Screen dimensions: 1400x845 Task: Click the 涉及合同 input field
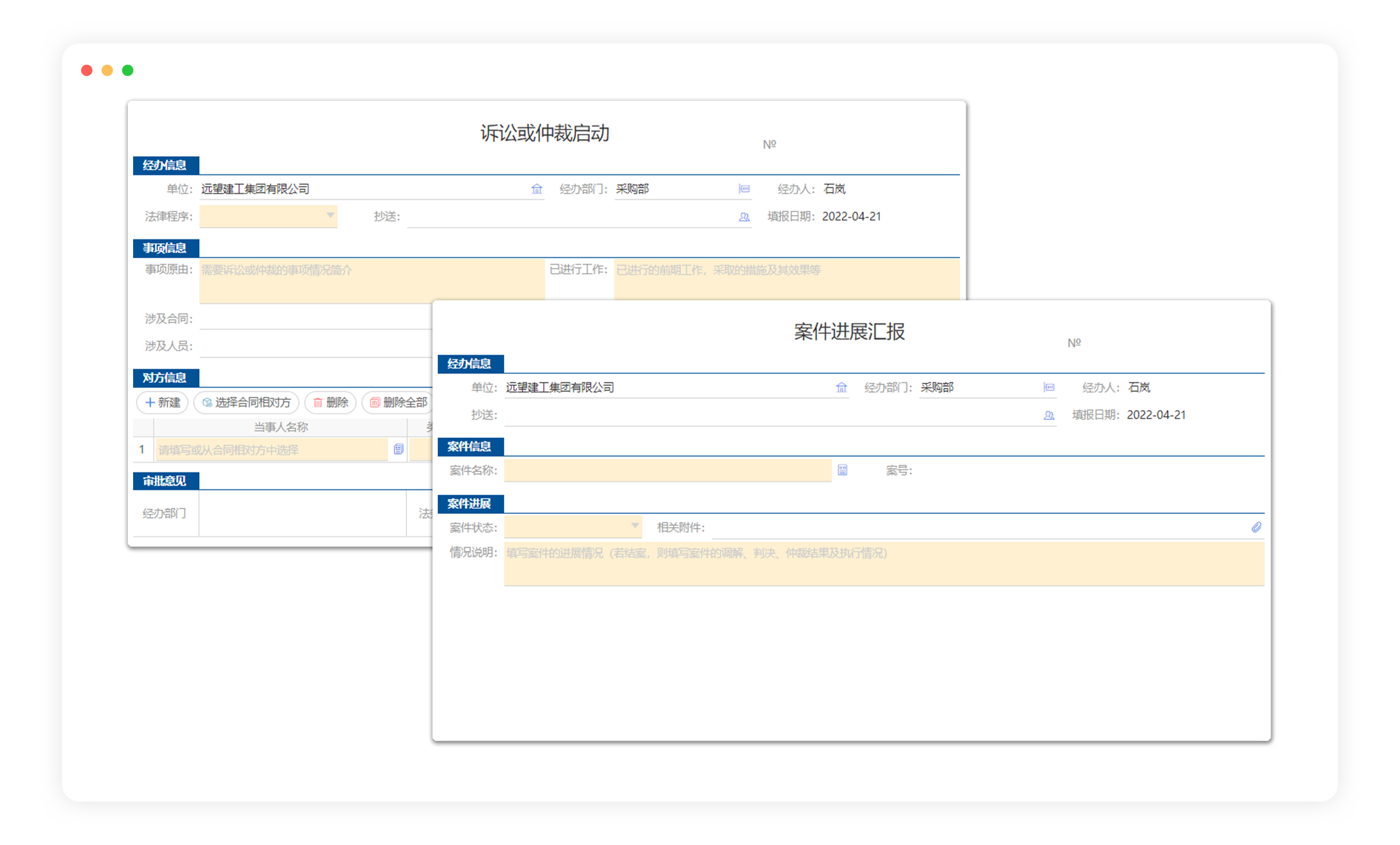[316, 319]
